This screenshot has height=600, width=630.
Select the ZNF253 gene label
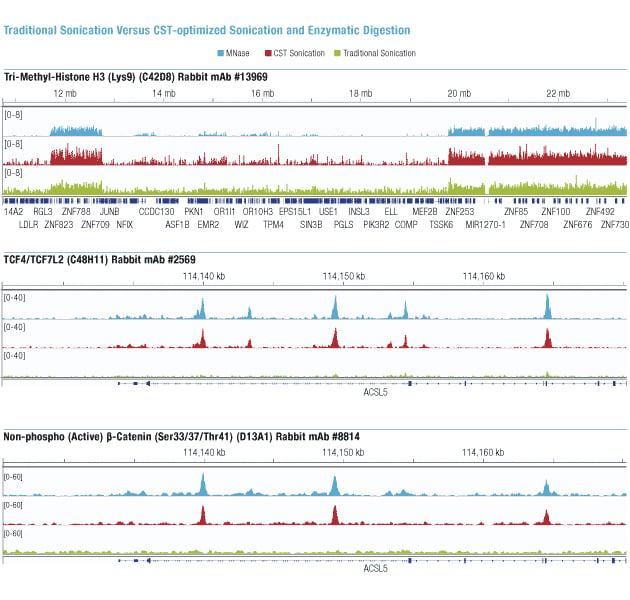pos(460,211)
